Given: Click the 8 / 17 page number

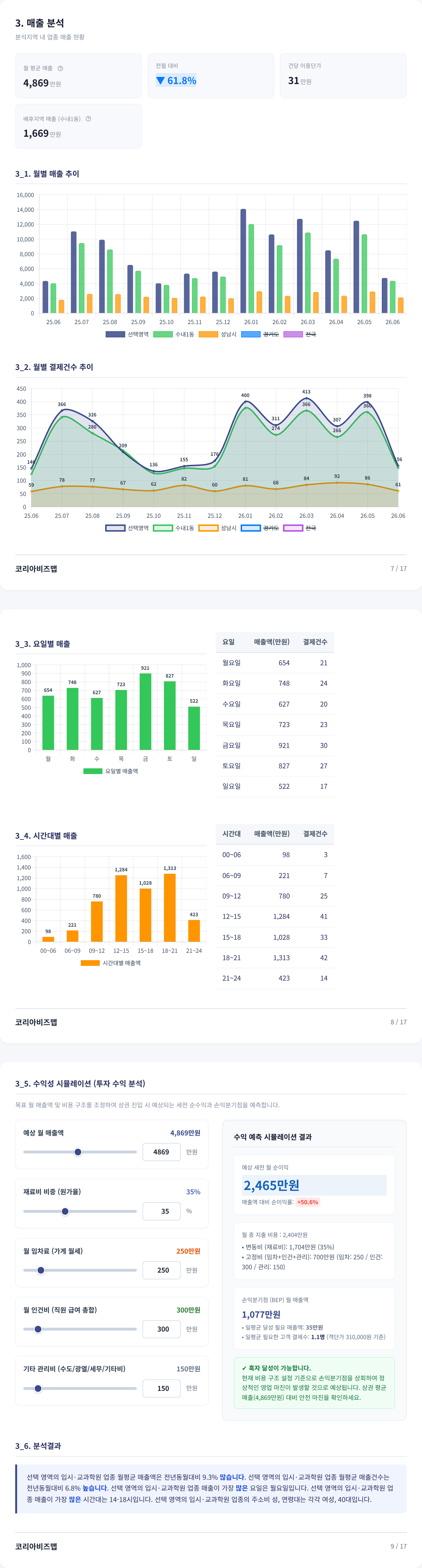Looking at the screenshot, I should tap(399, 1022).
